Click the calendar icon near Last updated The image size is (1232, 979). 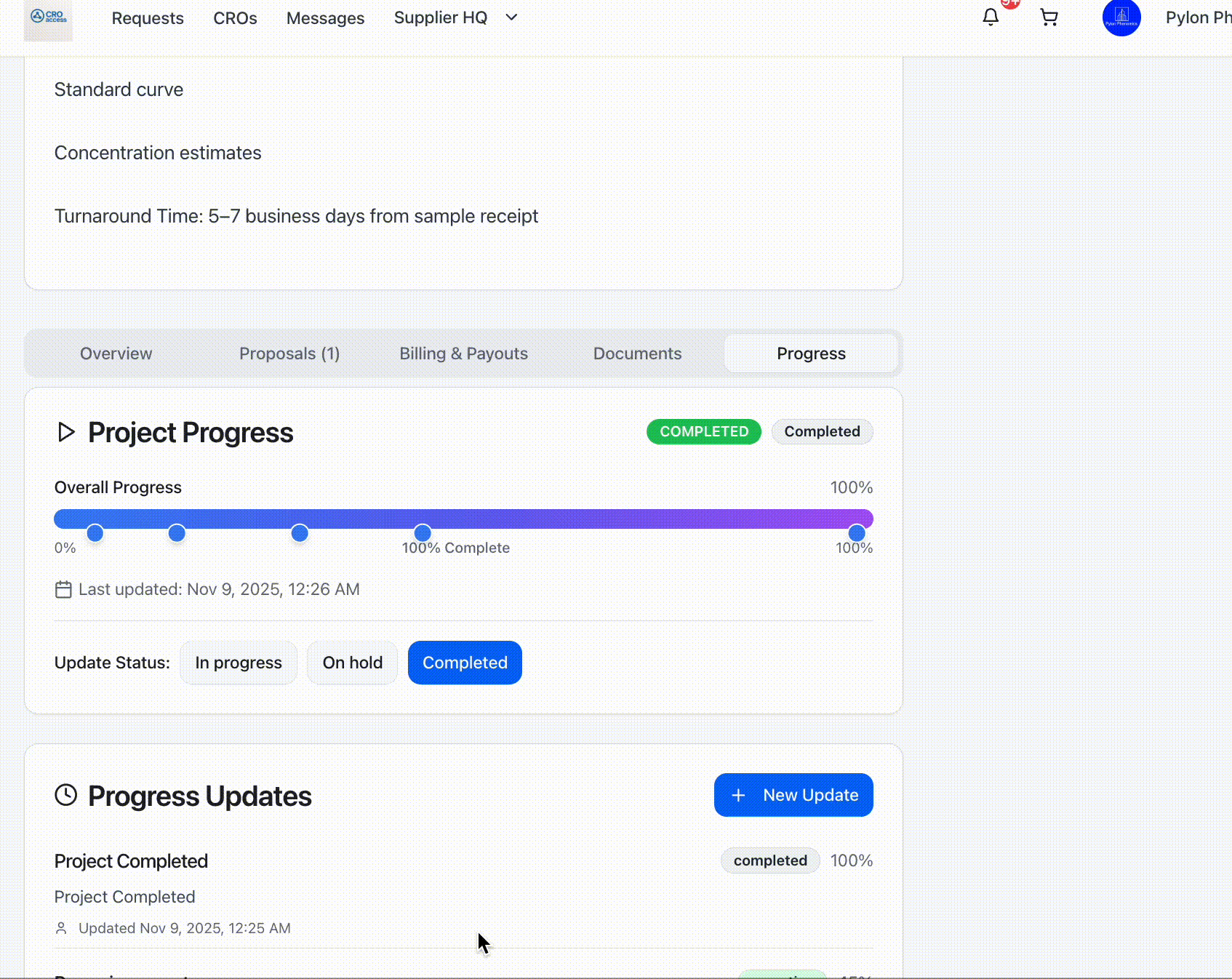tap(63, 589)
